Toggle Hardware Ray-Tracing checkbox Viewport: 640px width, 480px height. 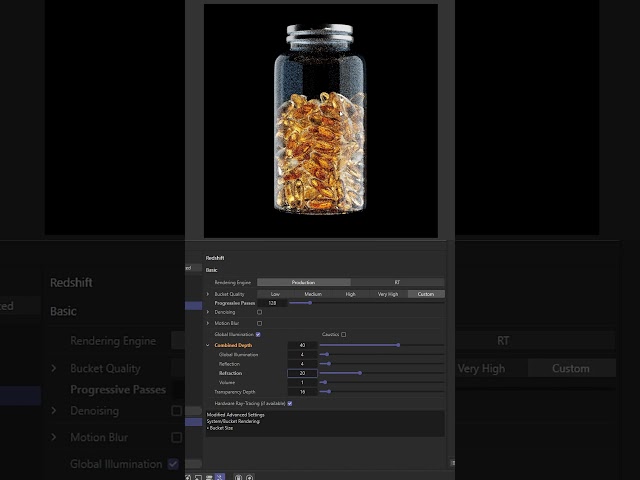(x=290, y=403)
